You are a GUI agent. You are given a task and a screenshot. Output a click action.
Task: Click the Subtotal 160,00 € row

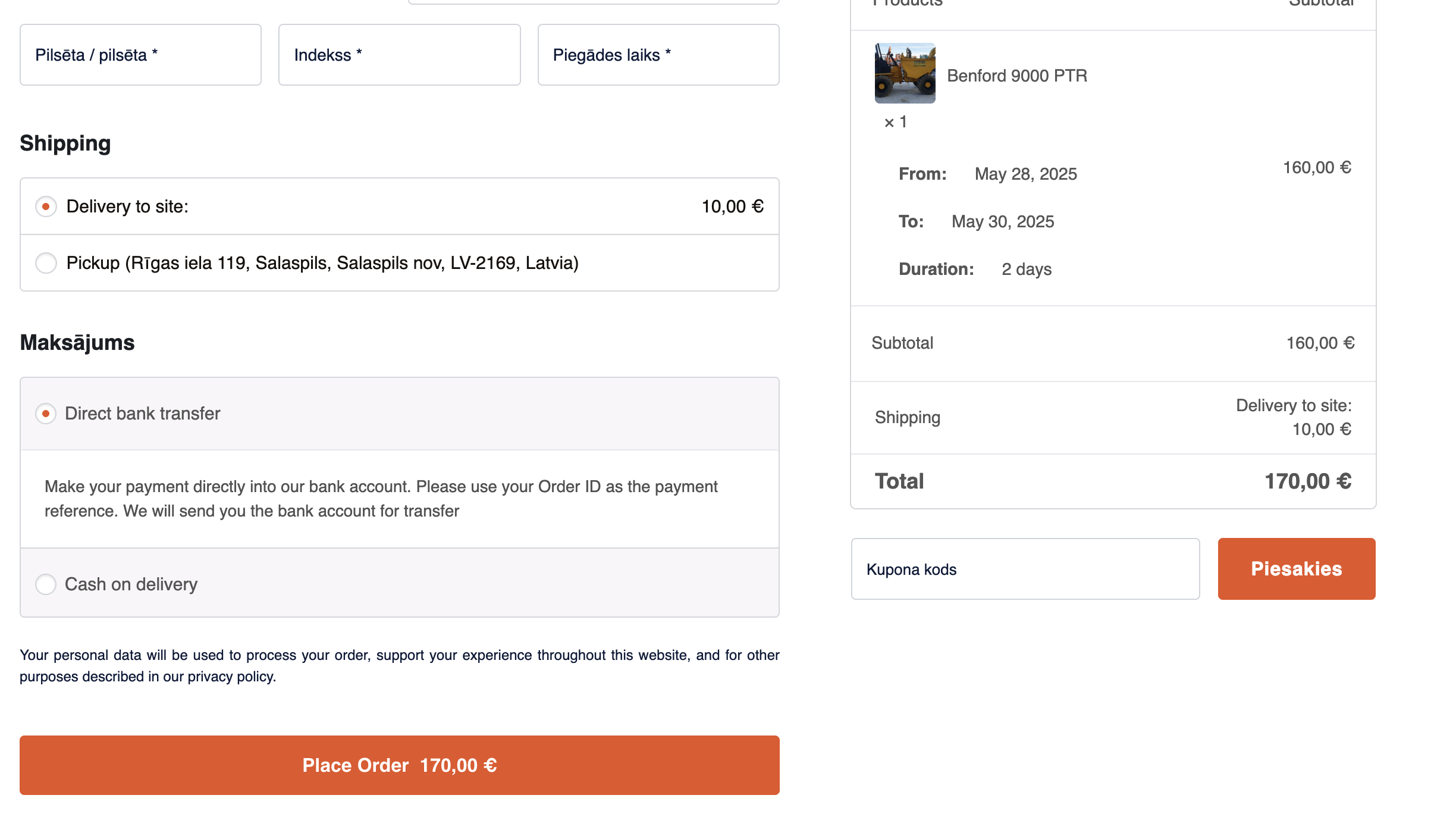(x=1113, y=343)
